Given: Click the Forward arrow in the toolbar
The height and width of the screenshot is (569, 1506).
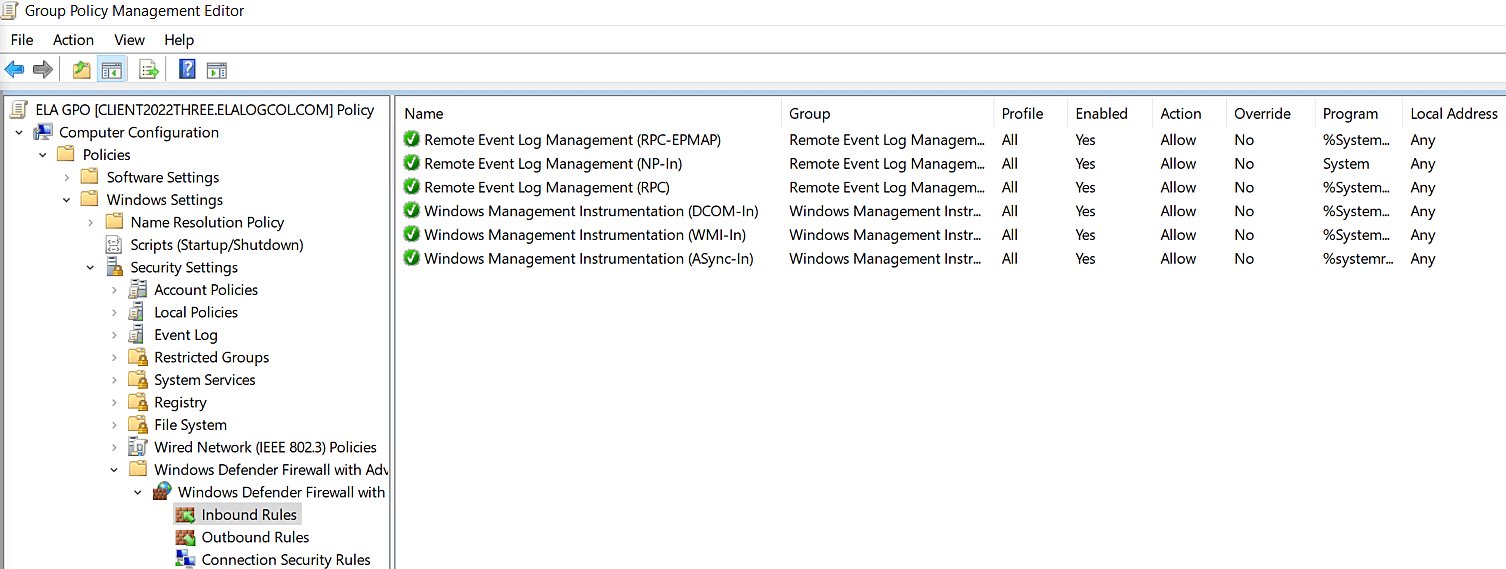Looking at the screenshot, I should click(x=43, y=69).
